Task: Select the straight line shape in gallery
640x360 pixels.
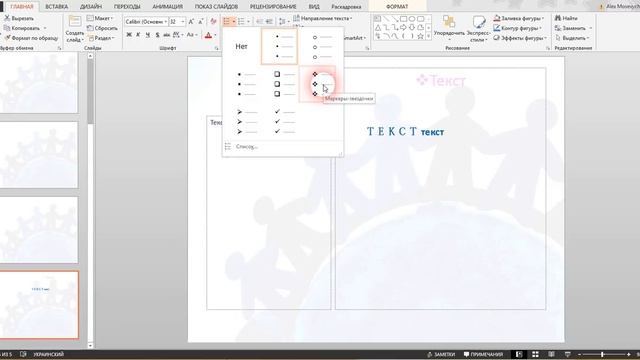Action: click(386, 19)
